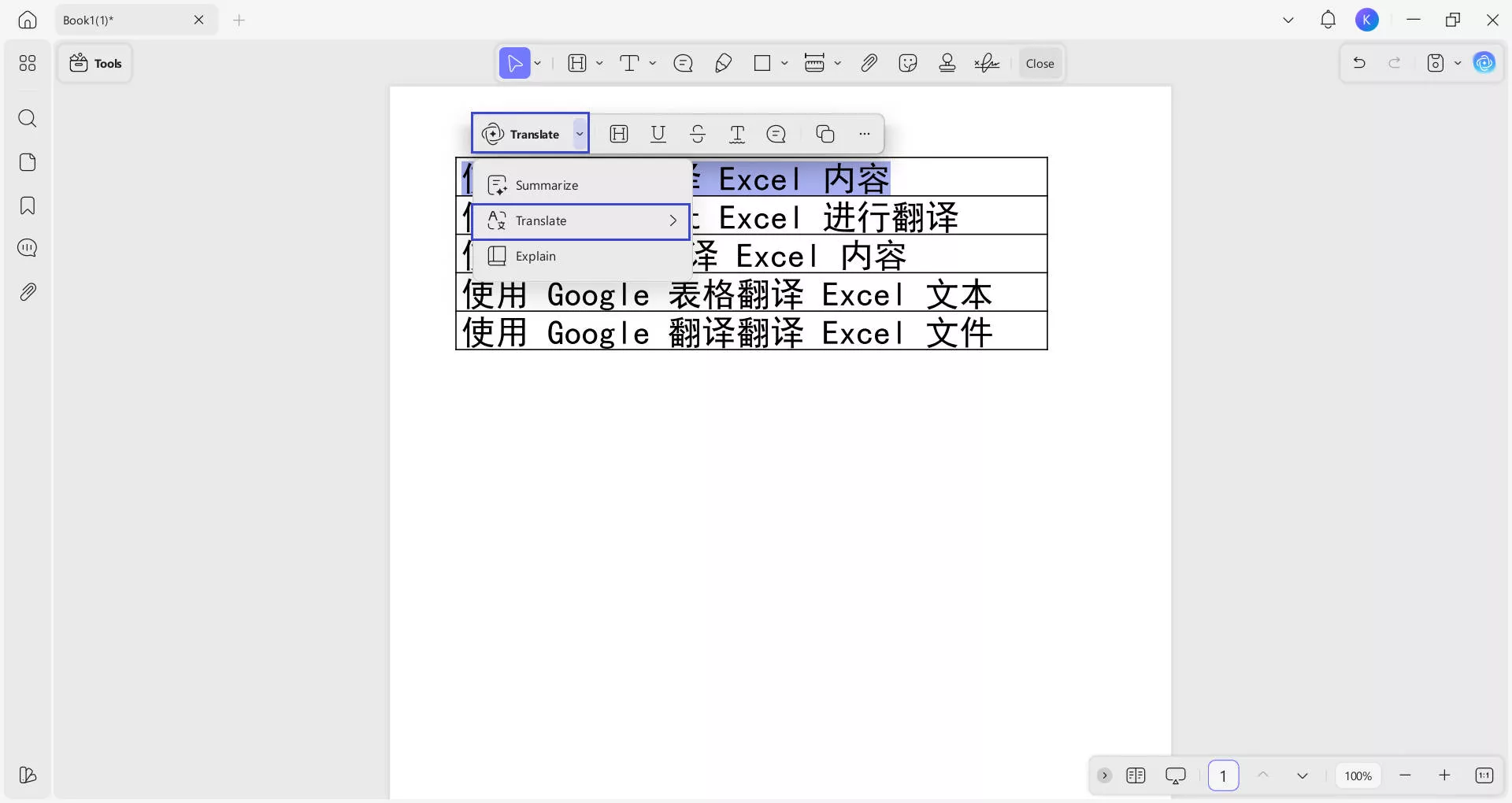The width and height of the screenshot is (1512, 803).
Task: Click the Undo button near the top right
Action: [1360, 62]
